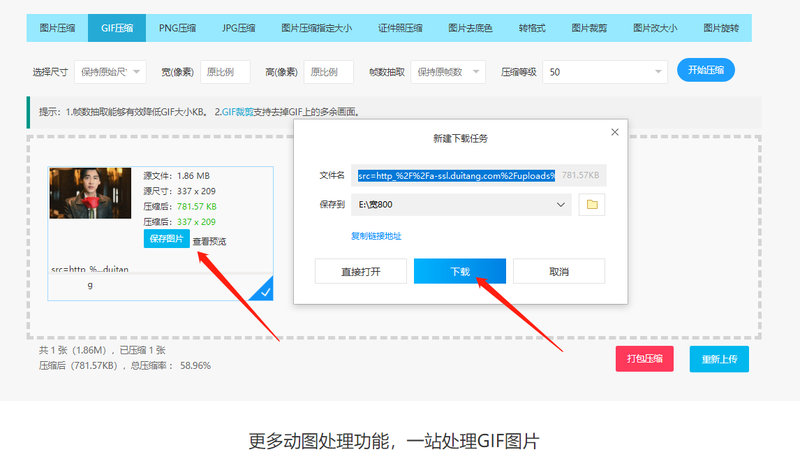Open the 图片压缩 tab
800x459 pixels.
57,28
